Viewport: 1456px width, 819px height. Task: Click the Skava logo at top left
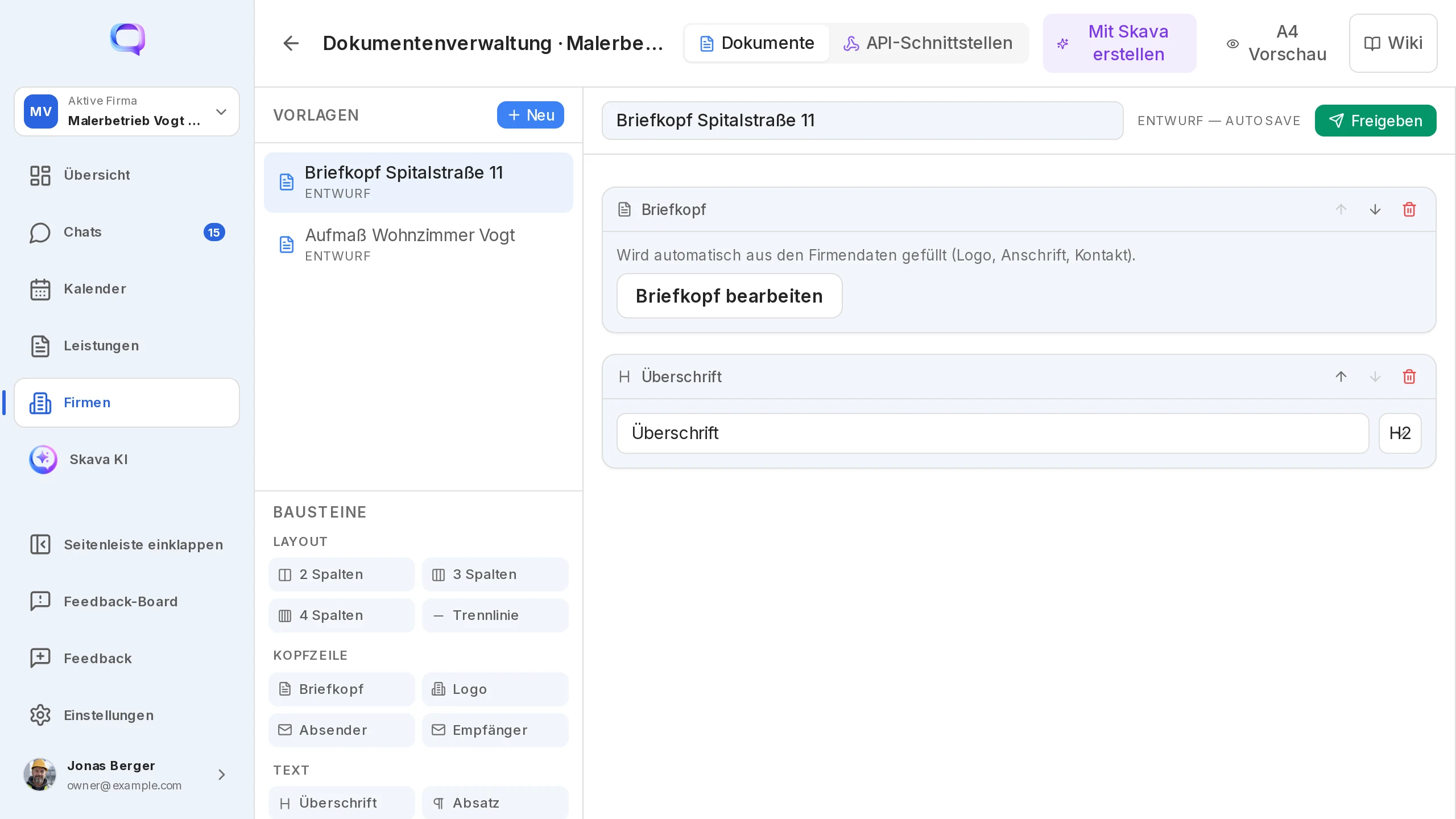[x=127, y=39]
